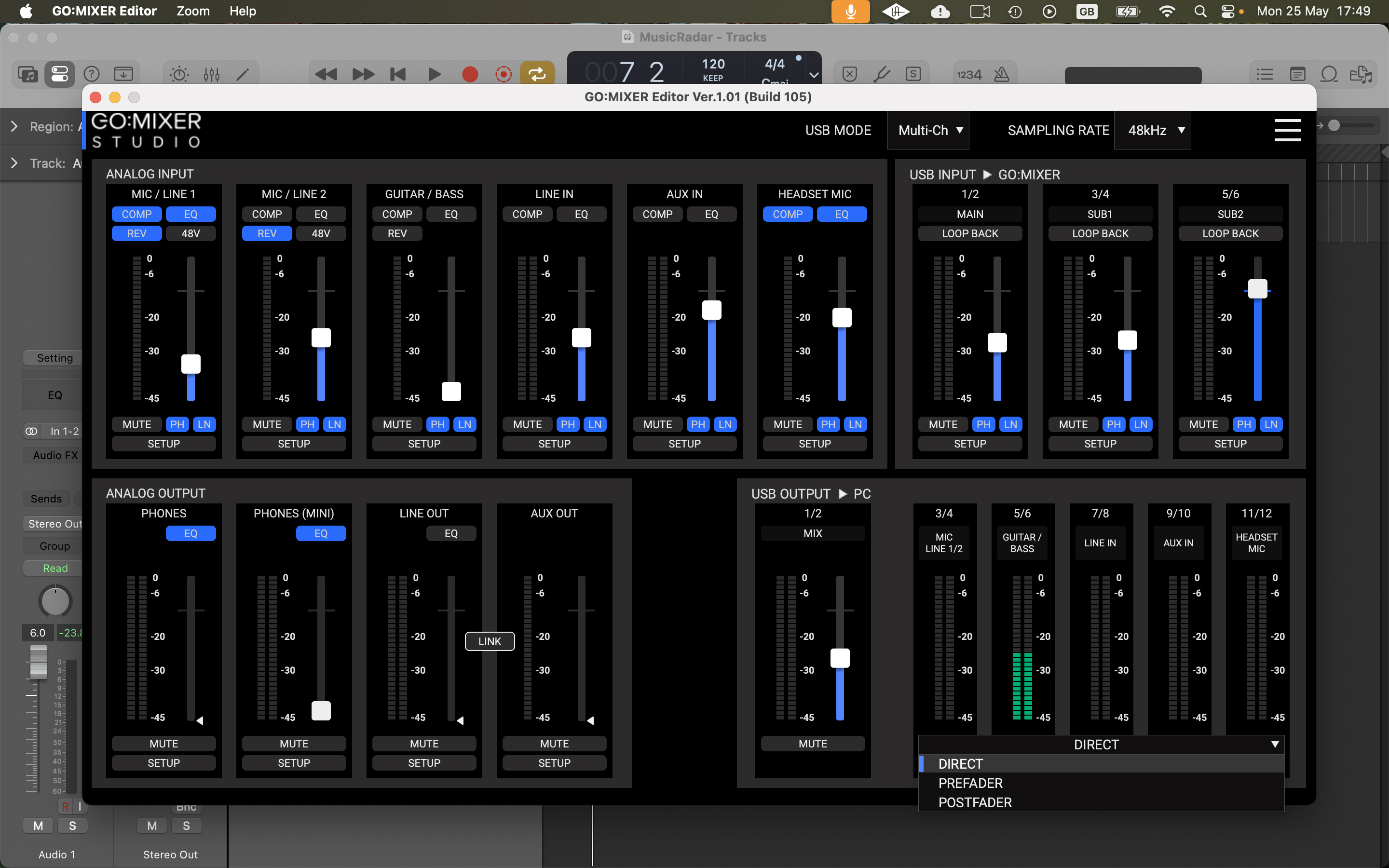1389x868 pixels.
Task: Select DIRECT in the routing list
Action: [1101, 763]
